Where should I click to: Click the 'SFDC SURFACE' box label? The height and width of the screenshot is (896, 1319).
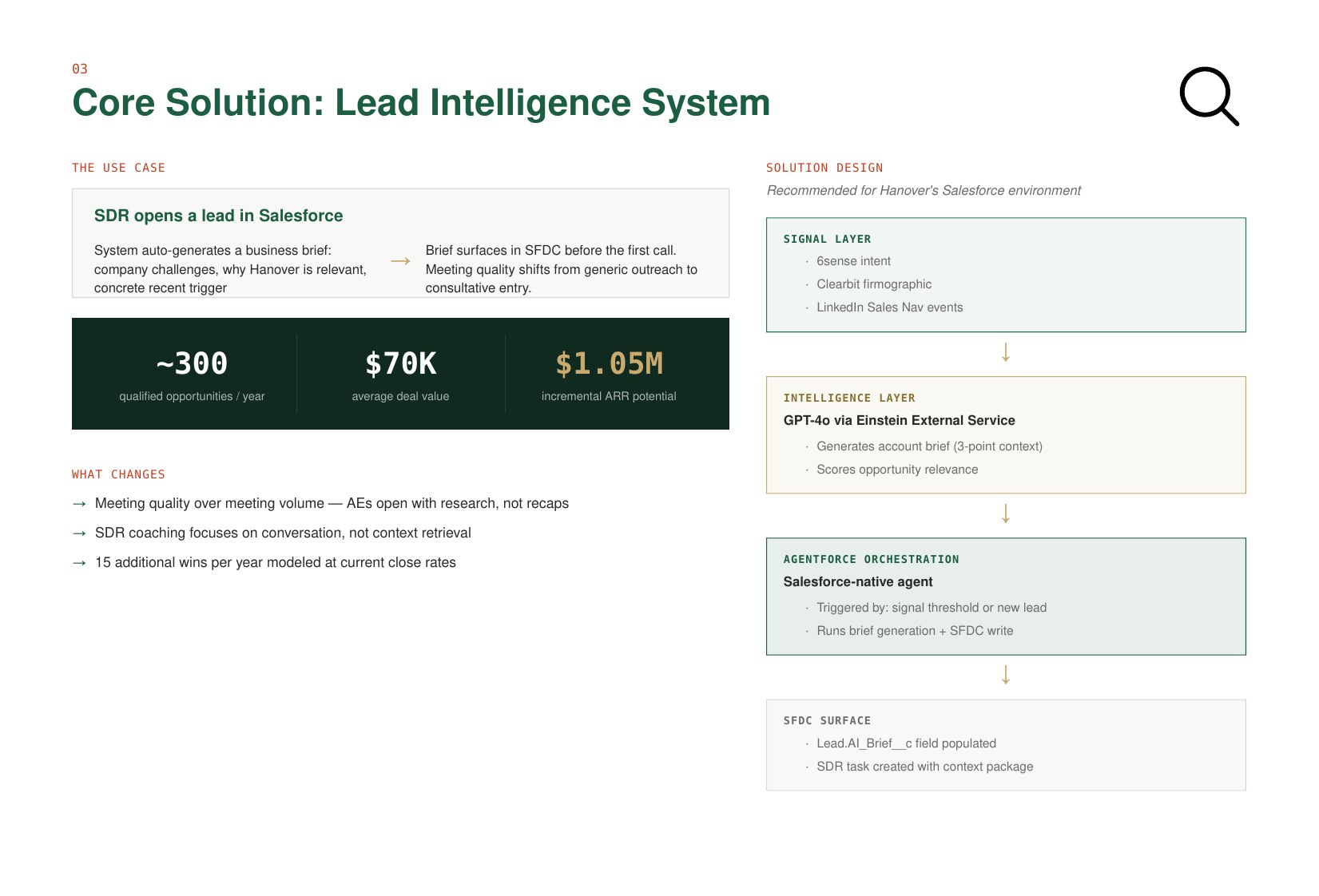pyautogui.click(x=827, y=720)
